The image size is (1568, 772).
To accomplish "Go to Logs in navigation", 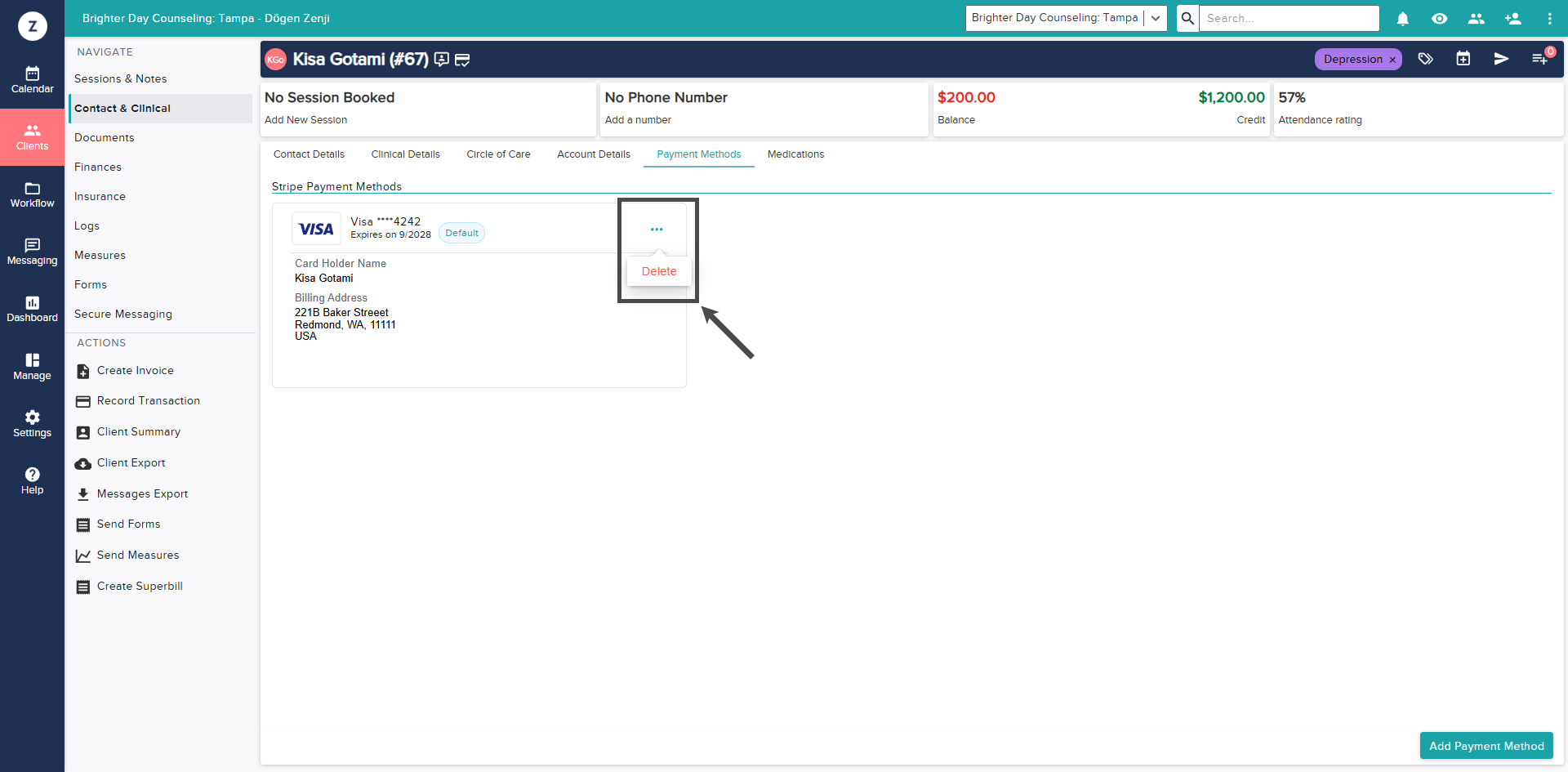I will point(87,226).
